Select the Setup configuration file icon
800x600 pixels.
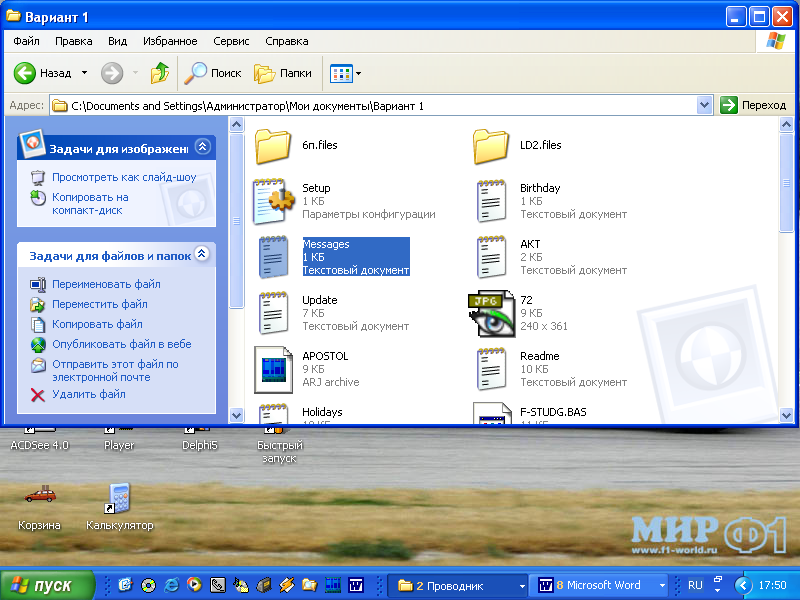click(x=273, y=202)
